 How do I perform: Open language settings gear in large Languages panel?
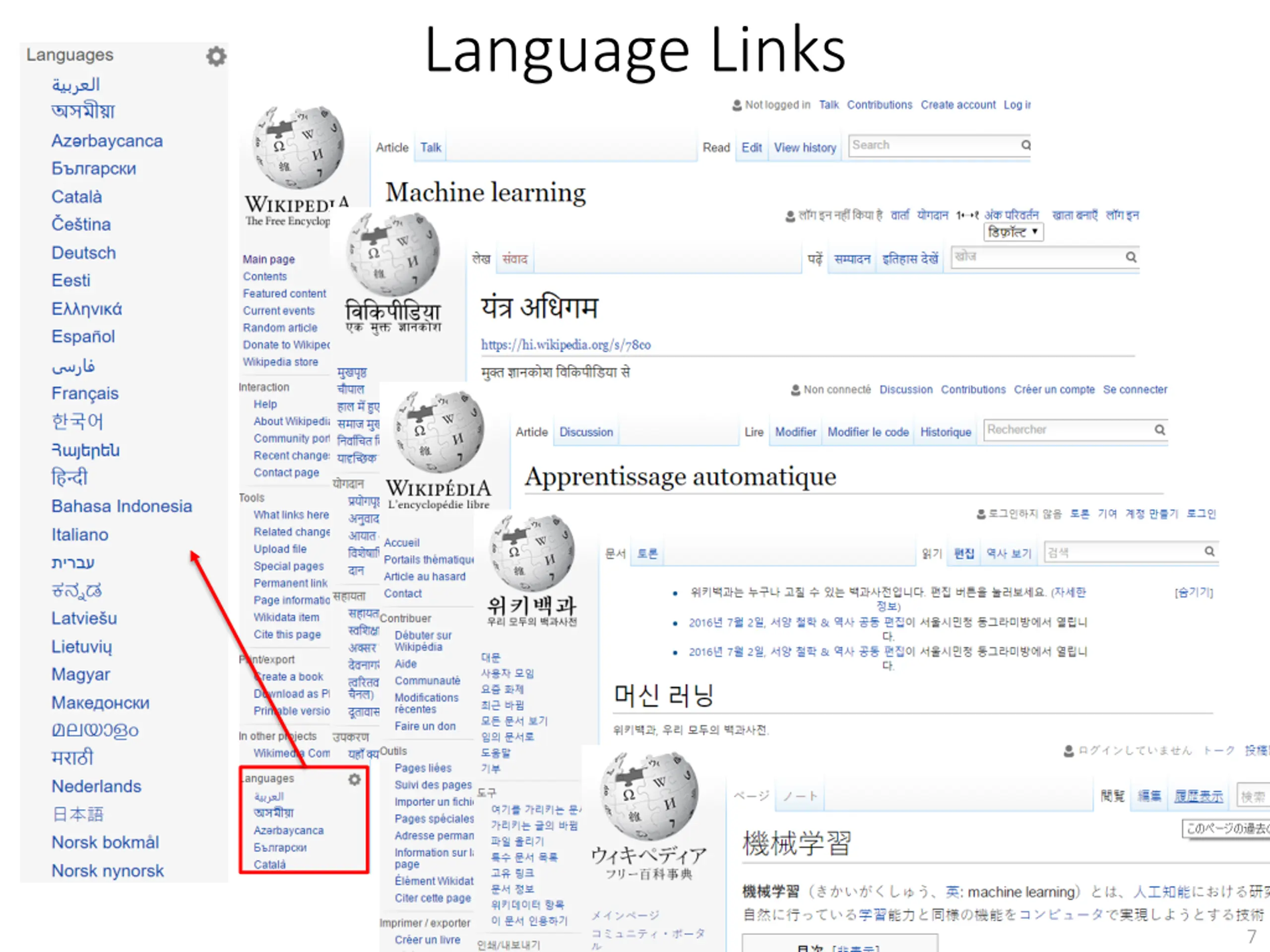(x=216, y=56)
